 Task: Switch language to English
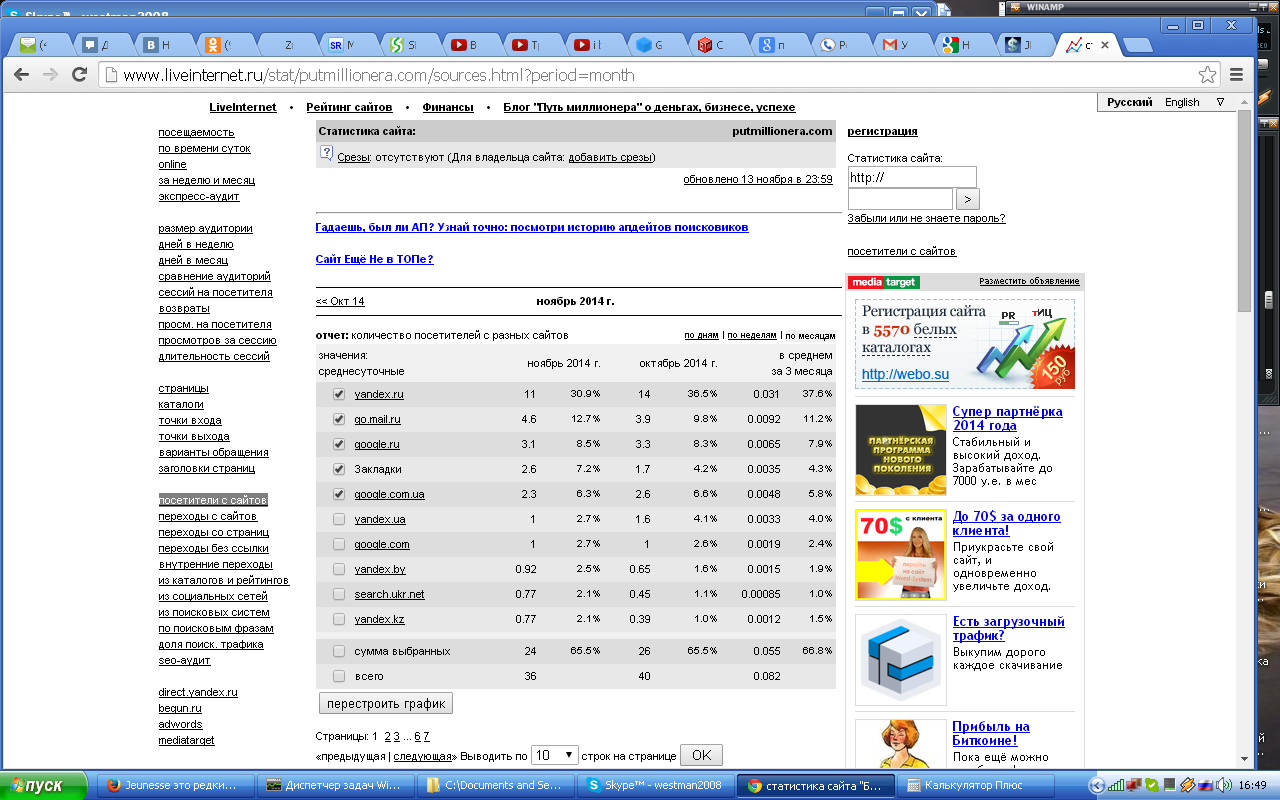point(1182,102)
